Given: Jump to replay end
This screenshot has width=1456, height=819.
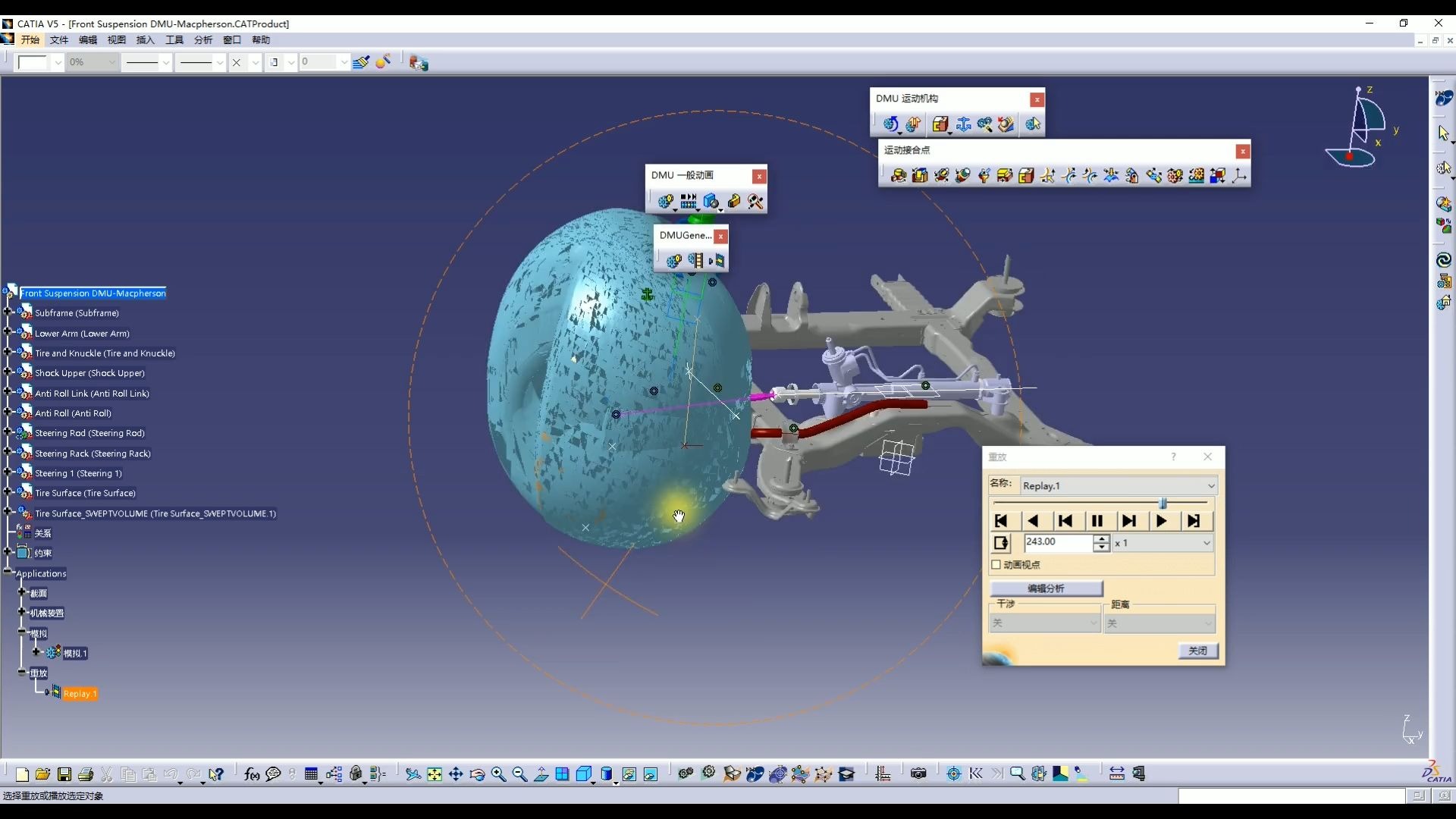Looking at the screenshot, I should click(1193, 521).
